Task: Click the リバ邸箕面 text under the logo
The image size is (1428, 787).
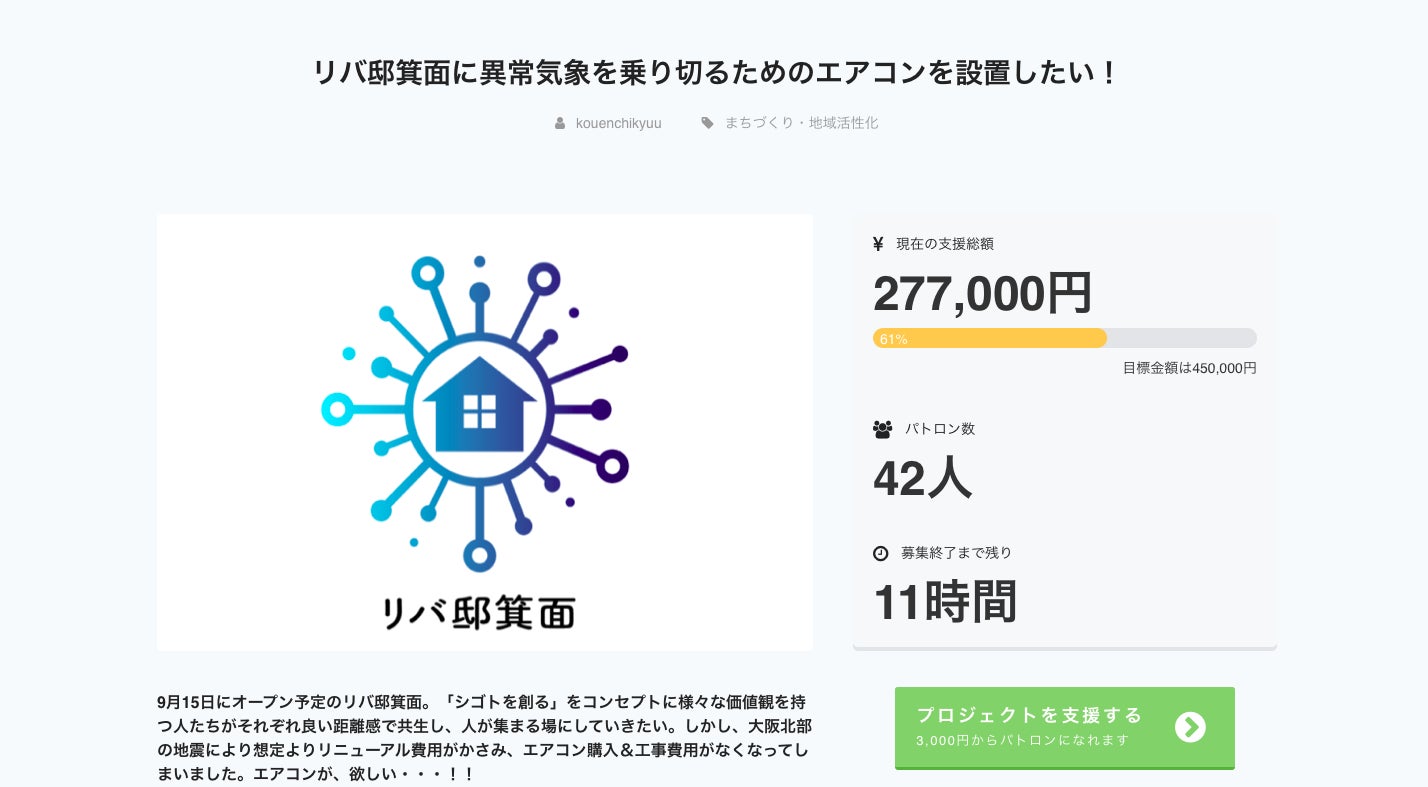Action: 480,611
